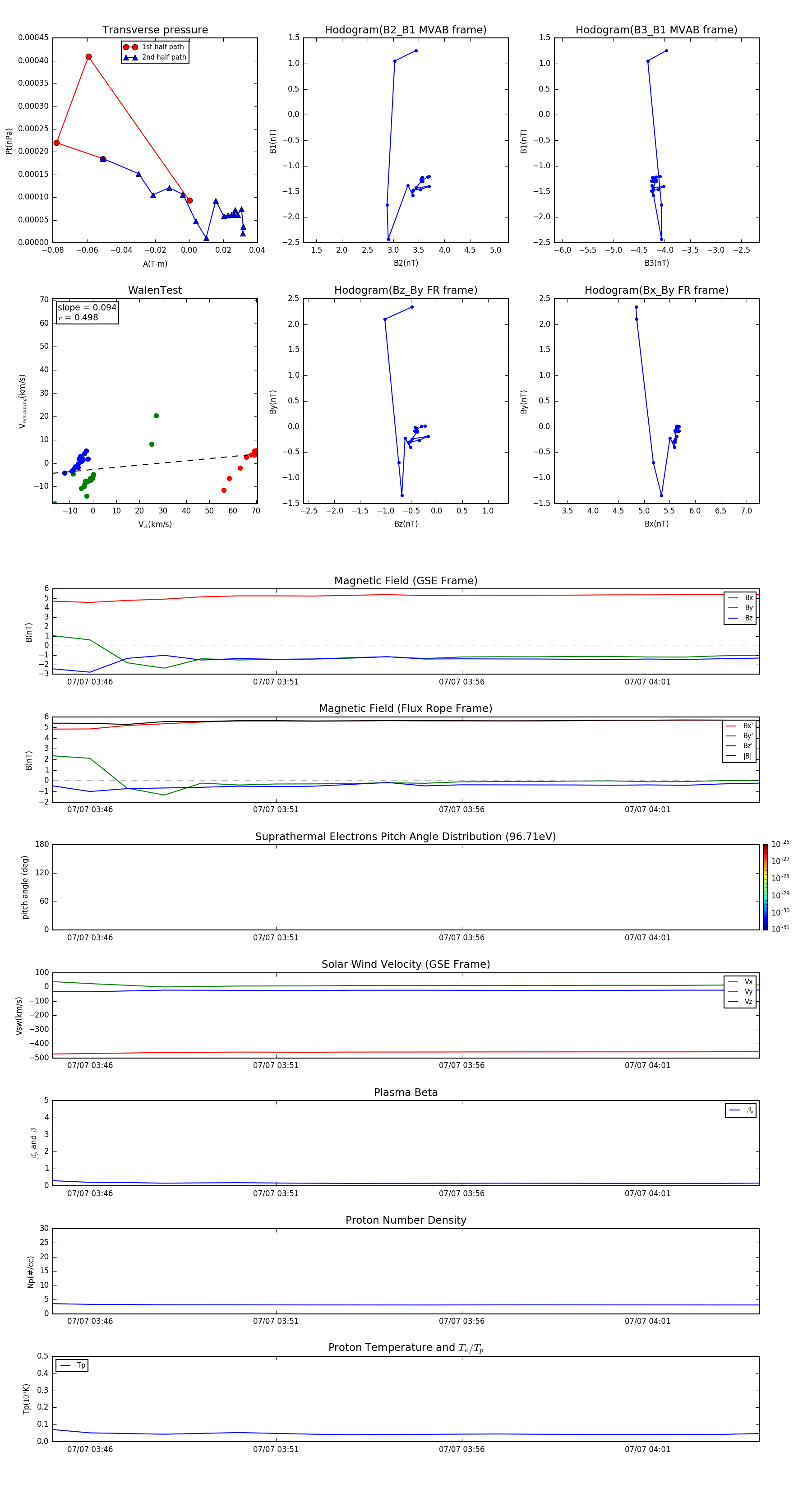The width and height of the screenshot is (812, 1489).
Task: Click the 'slope = 0.094' annotation
Action: (87, 308)
